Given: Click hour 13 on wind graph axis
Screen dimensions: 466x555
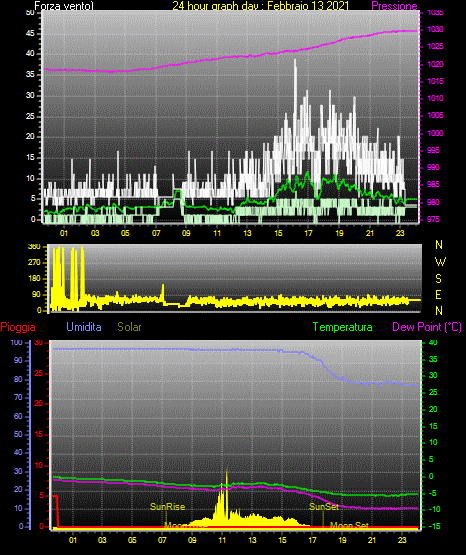Looking at the screenshot, I should point(247,233).
